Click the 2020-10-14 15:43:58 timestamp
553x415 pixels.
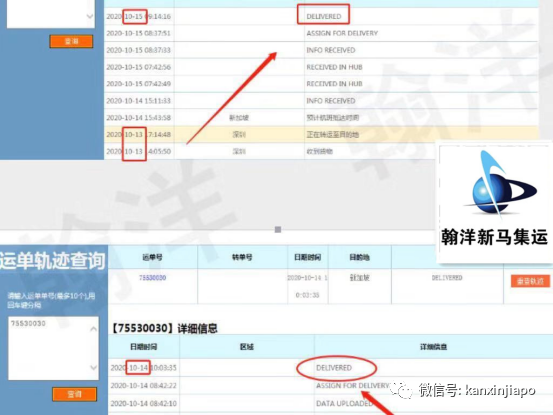coord(139,117)
